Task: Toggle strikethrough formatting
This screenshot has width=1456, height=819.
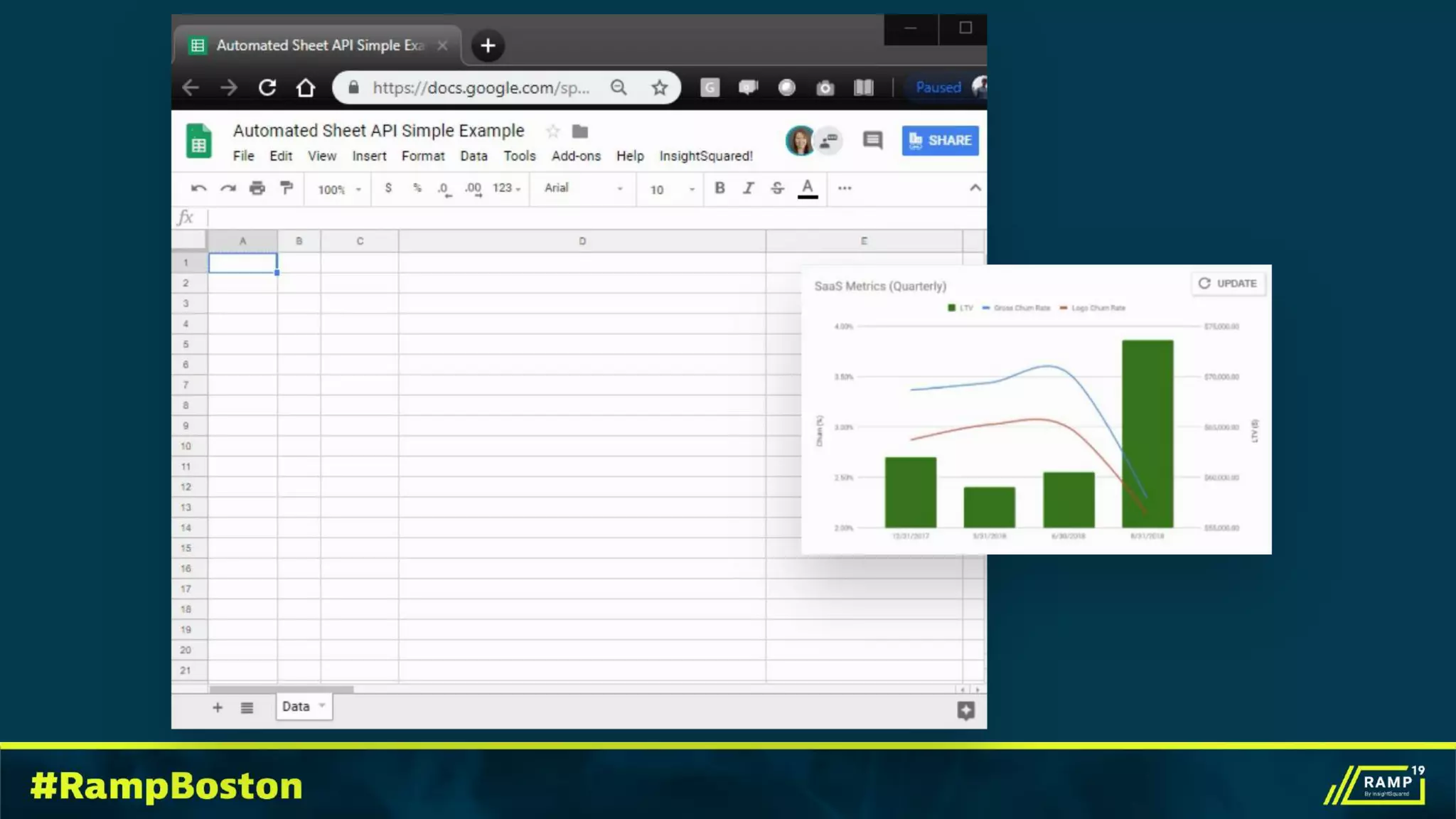Action: (x=777, y=188)
